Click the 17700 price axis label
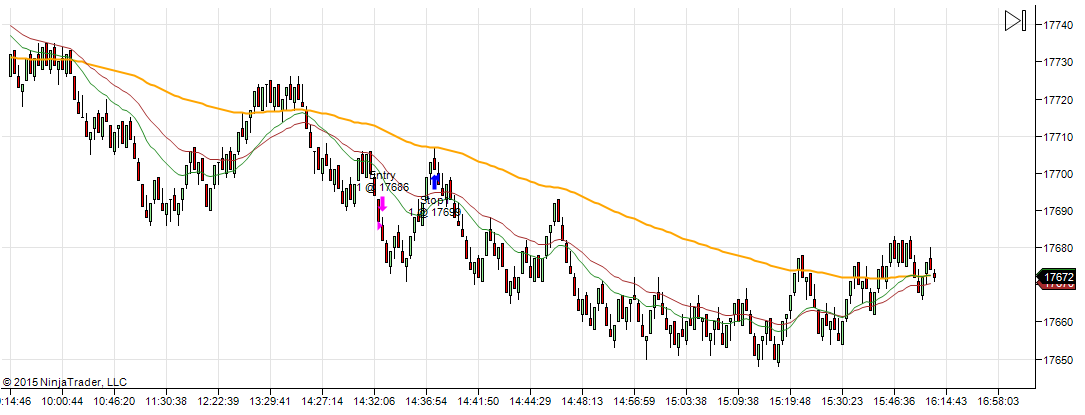 [x=1058, y=174]
